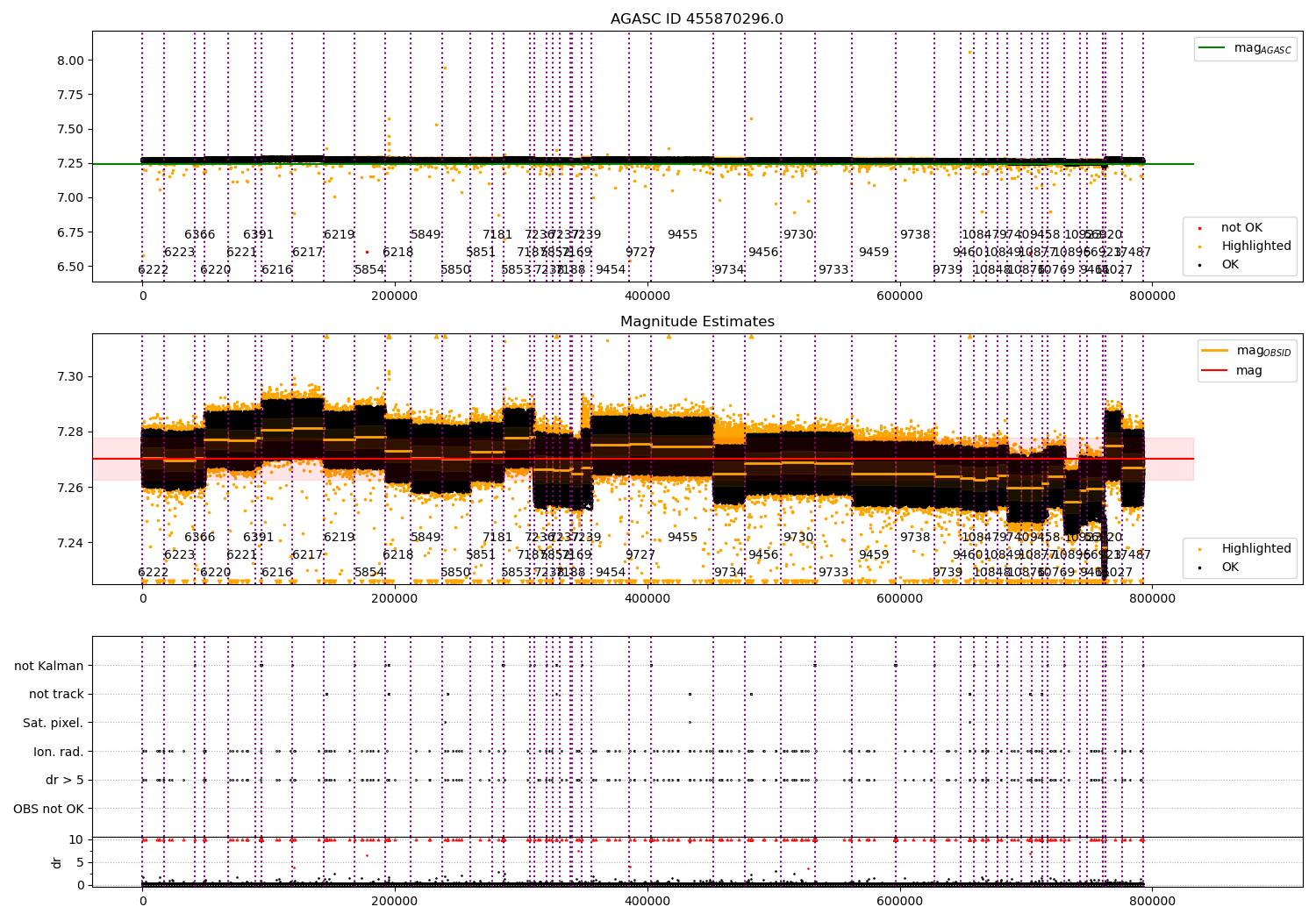Click obsid label 9730 in the AGASC plot

[x=798, y=234]
